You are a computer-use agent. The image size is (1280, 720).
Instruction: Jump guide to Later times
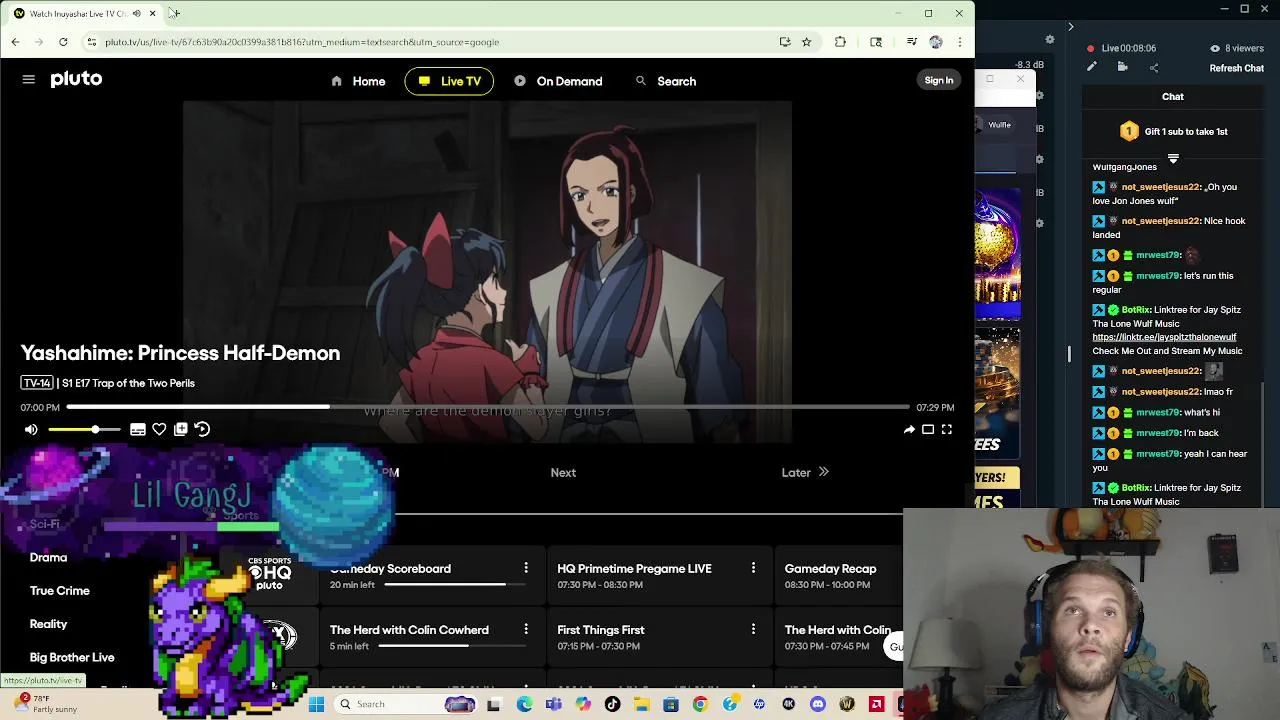(x=805, y=472)
